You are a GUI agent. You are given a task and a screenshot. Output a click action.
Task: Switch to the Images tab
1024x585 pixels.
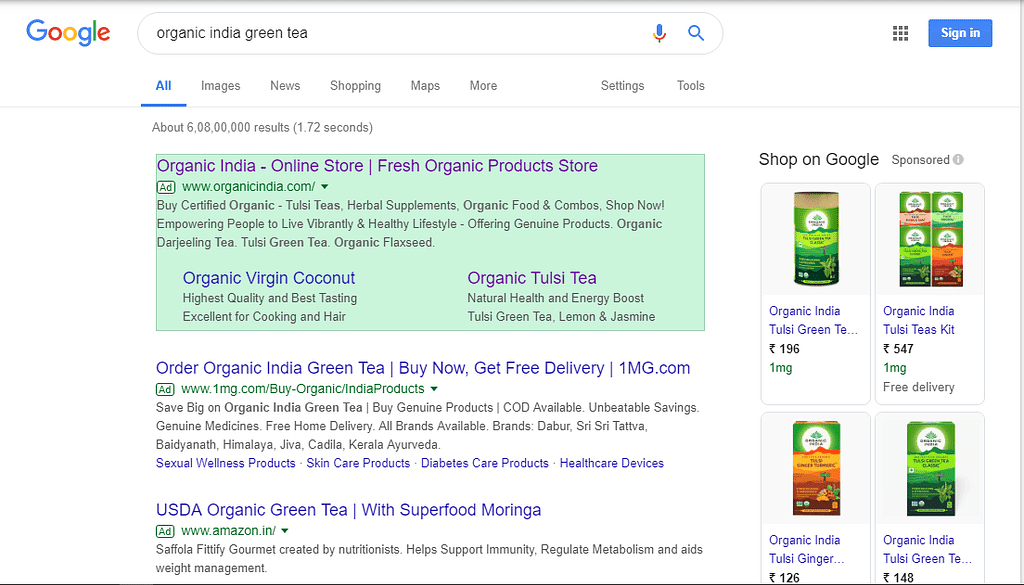click(220, 86)
